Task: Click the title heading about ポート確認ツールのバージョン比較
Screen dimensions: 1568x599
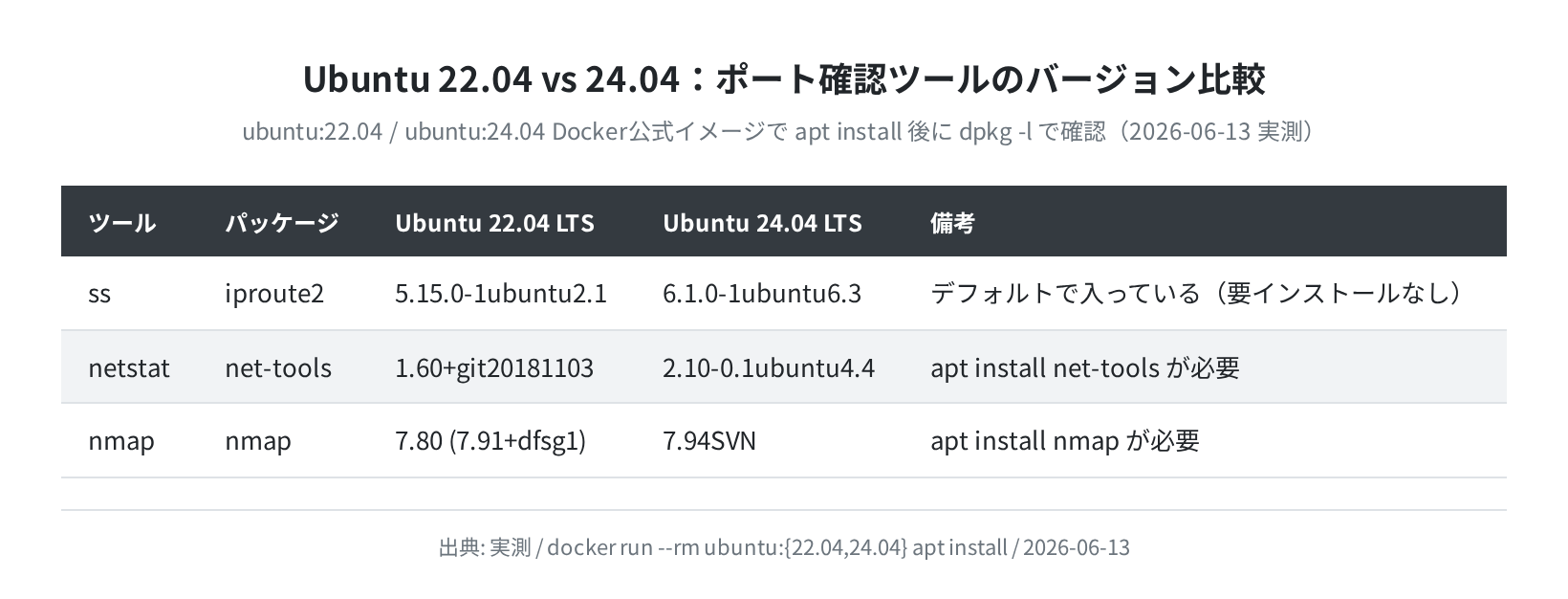Action: [784, 78]
